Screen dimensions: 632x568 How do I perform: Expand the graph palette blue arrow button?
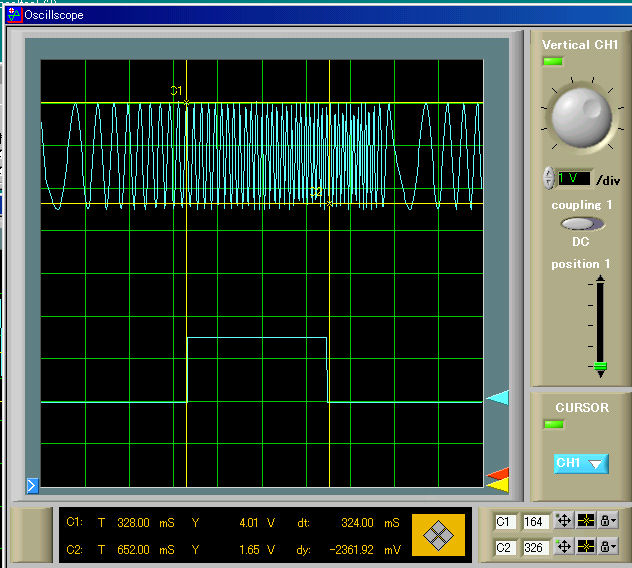[x=32, y=485]
